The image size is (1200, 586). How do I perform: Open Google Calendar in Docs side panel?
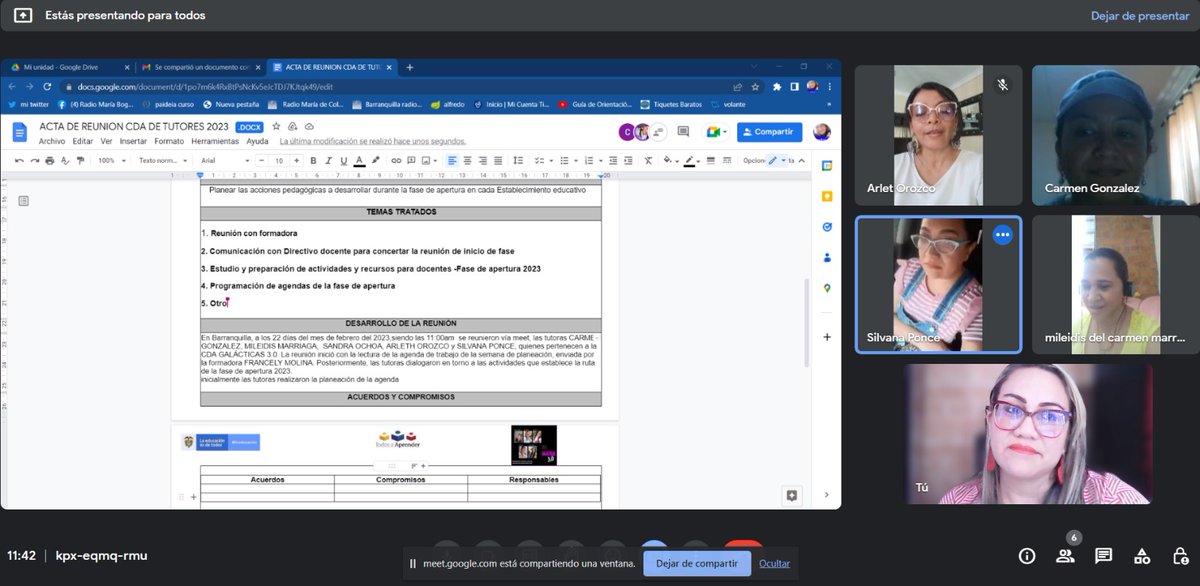pyautogui.click(x=827, y=165)
